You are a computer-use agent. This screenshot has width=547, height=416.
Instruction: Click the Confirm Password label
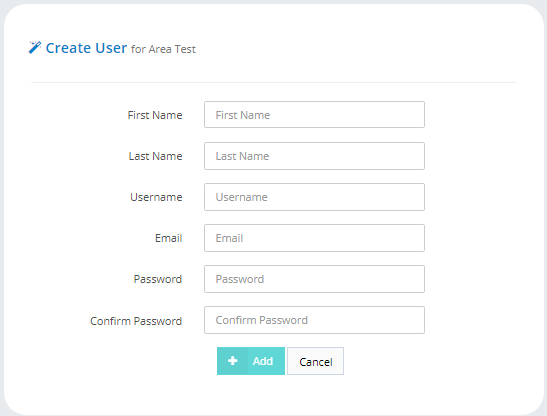point(136,321)
